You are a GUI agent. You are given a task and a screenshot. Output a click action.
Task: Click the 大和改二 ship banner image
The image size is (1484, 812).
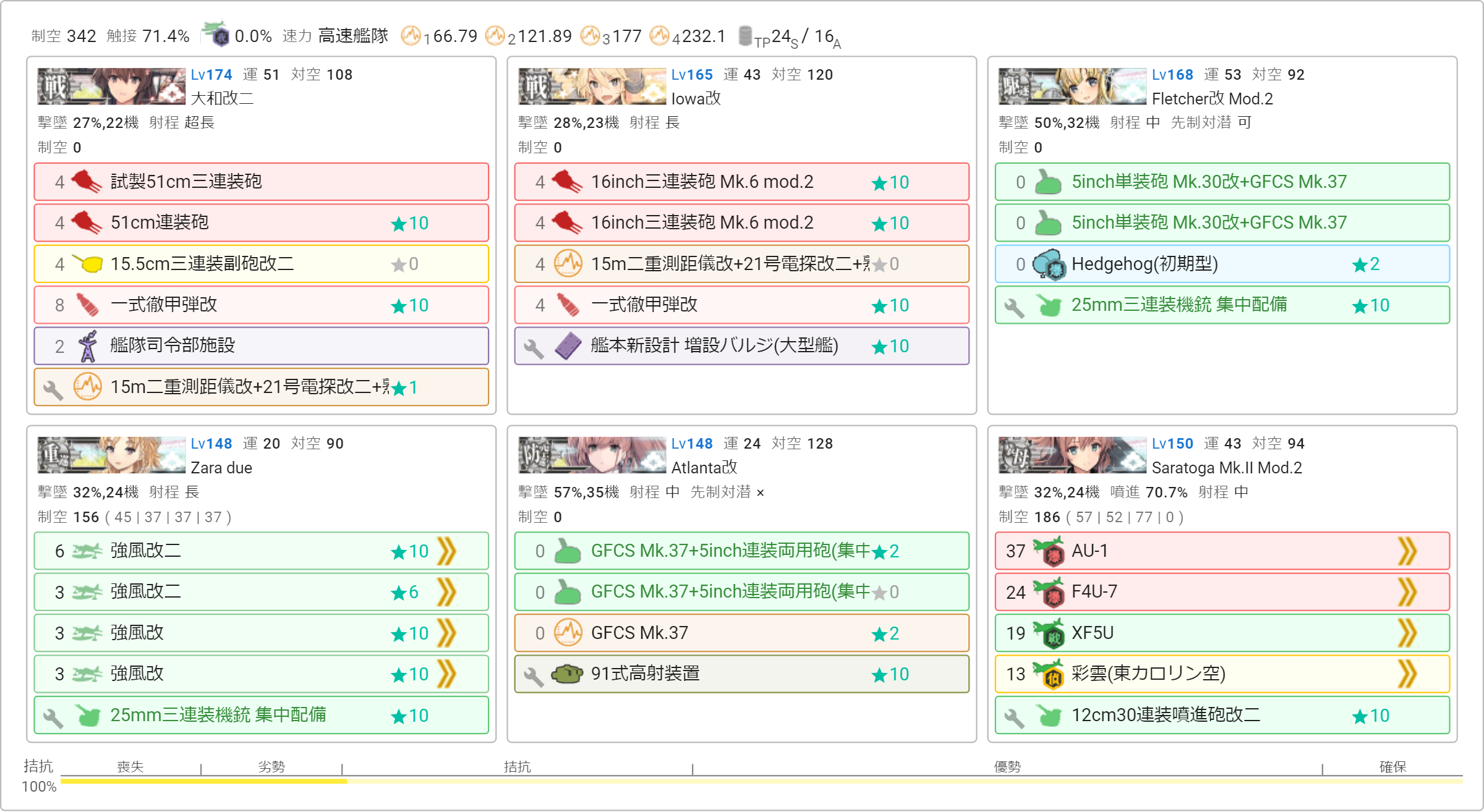pos(111,86)
